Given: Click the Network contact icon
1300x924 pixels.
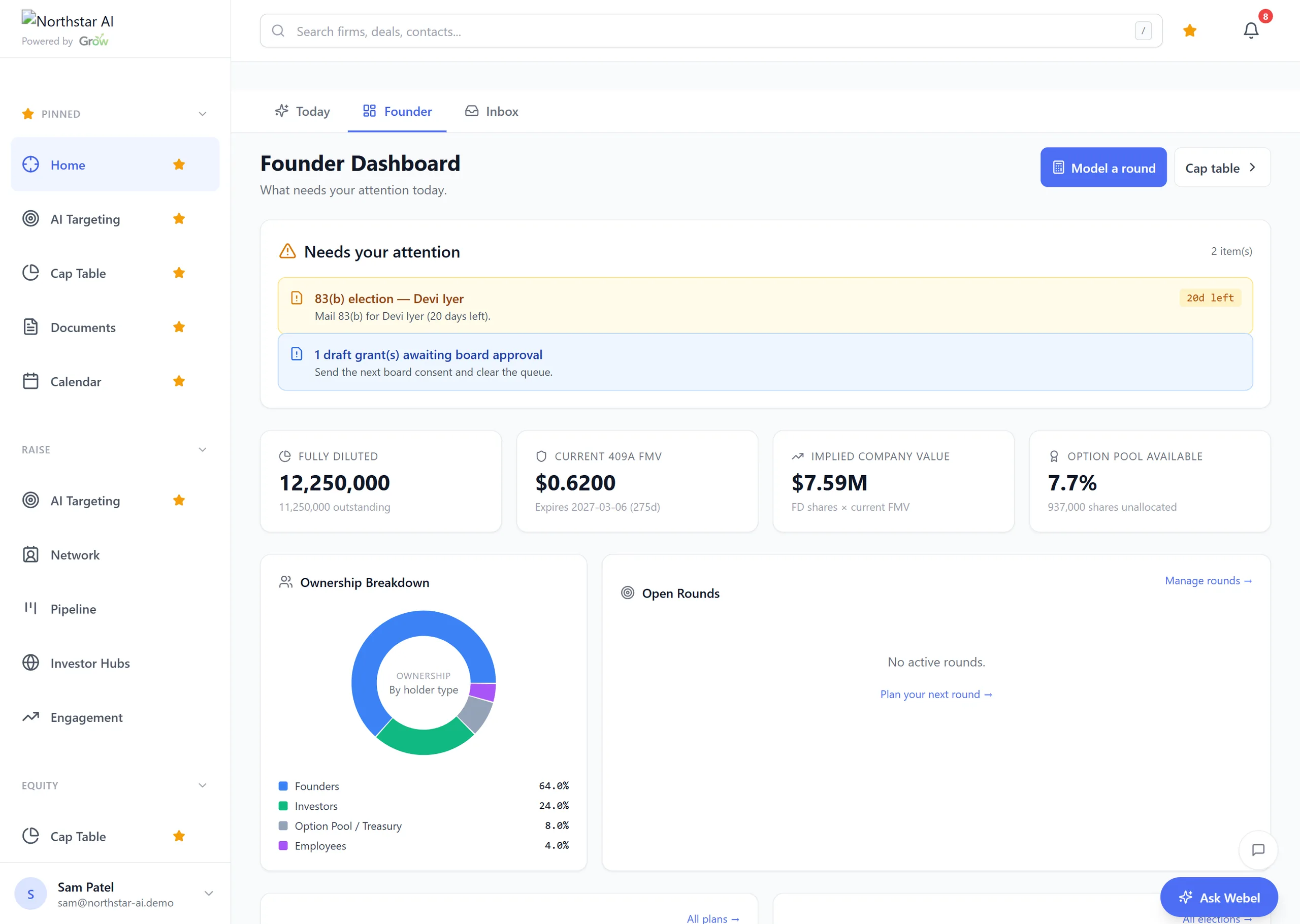Looking at the screenshot, I should coord(30,555).
